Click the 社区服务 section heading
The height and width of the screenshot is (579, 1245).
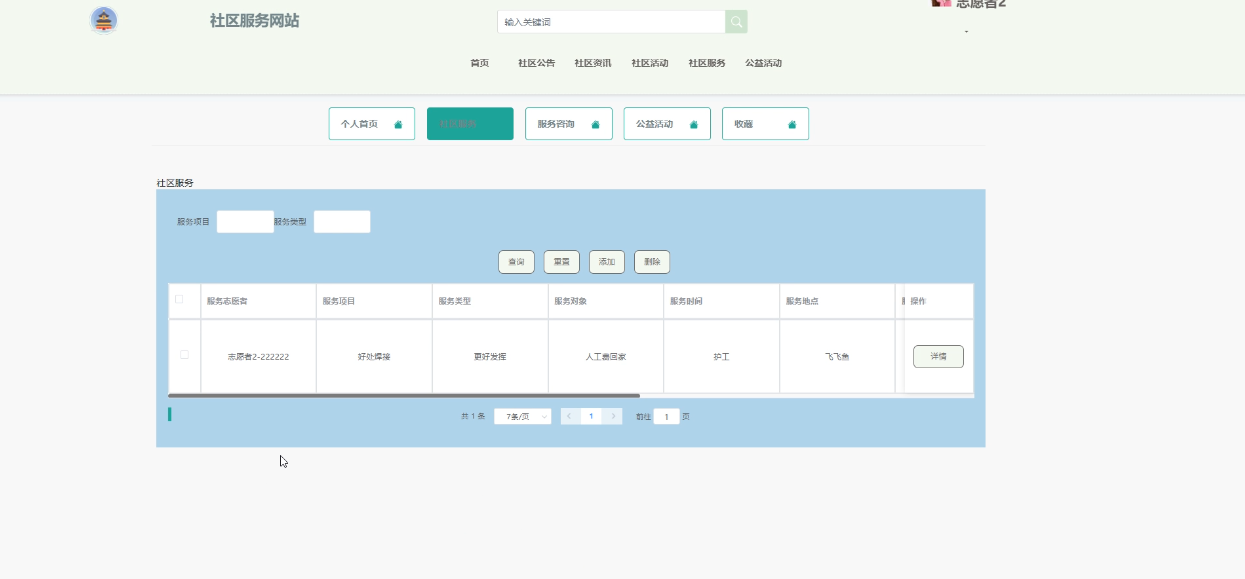(x=175, y=183)
